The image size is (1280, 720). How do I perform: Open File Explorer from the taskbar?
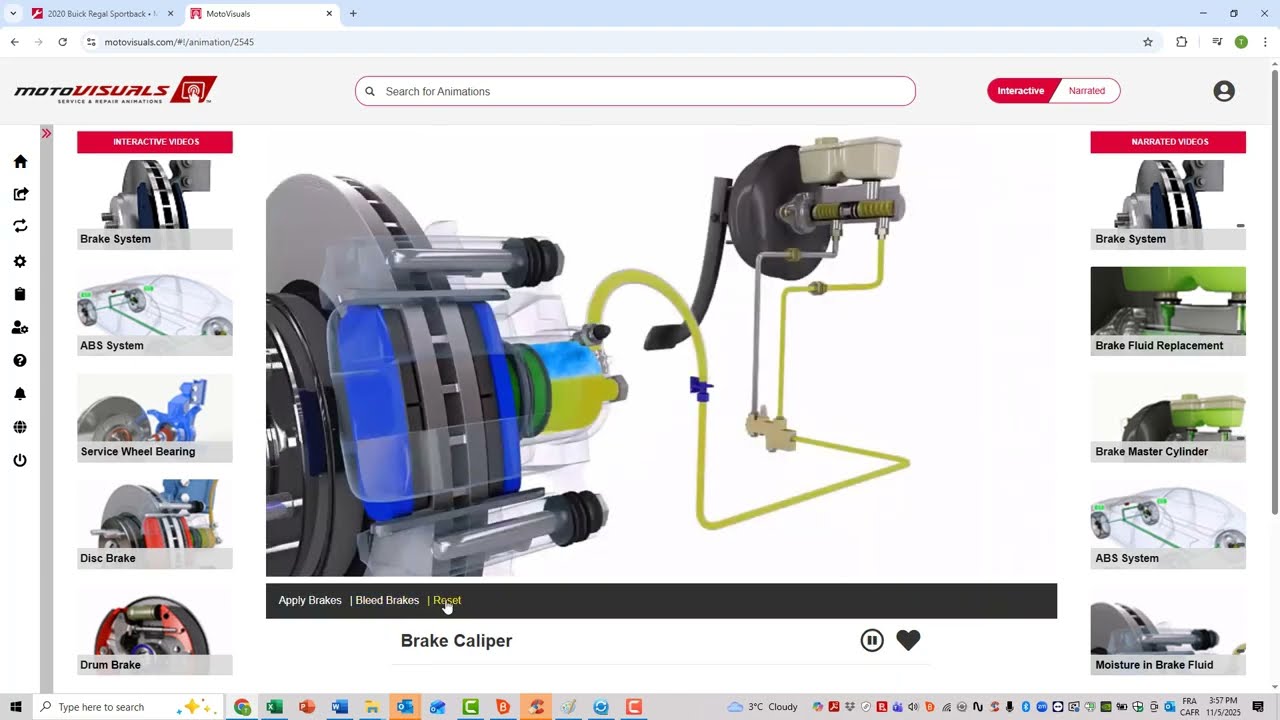coord(372,707)
